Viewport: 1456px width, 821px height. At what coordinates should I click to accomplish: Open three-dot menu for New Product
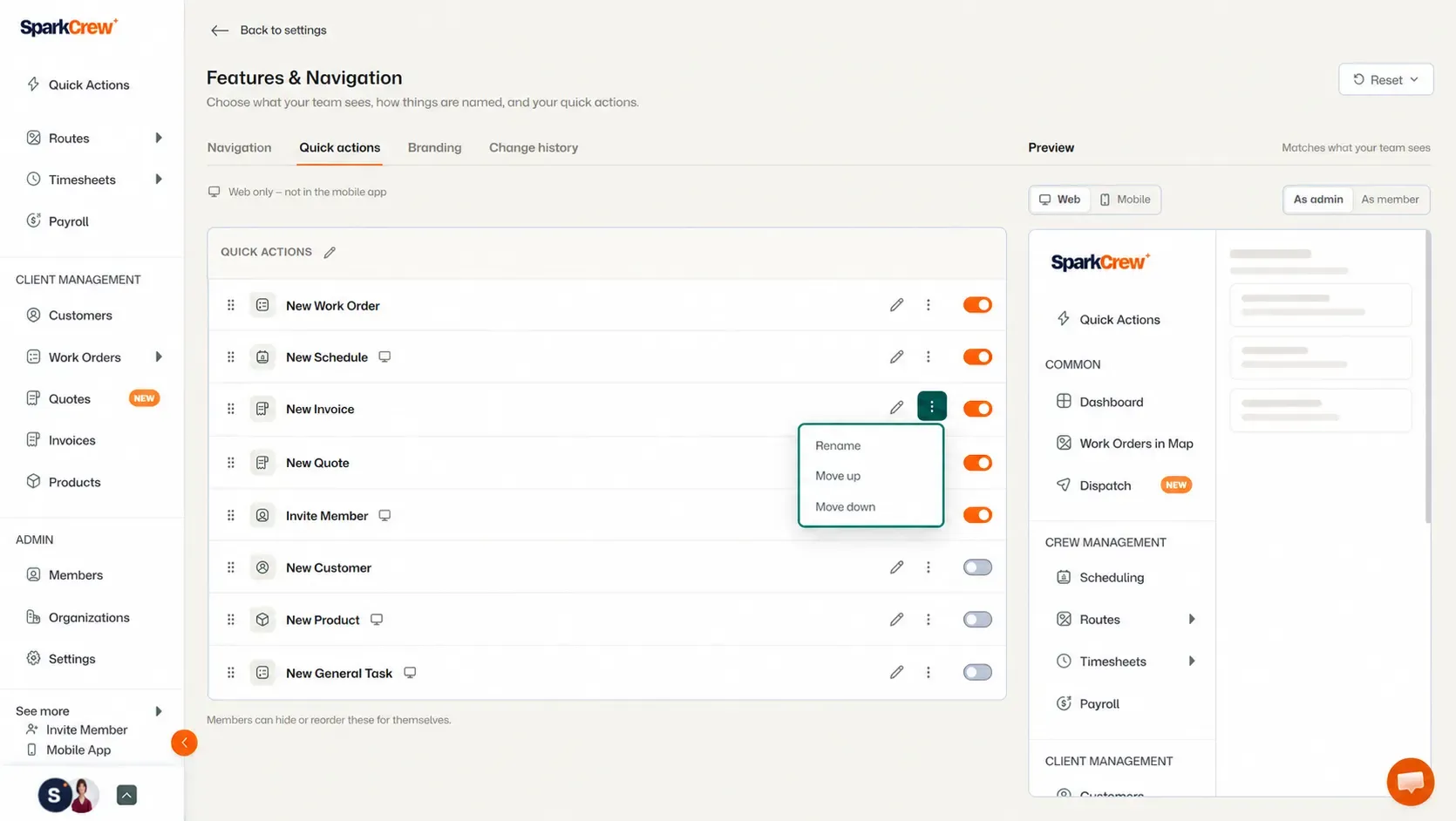(x=928, y=620)
